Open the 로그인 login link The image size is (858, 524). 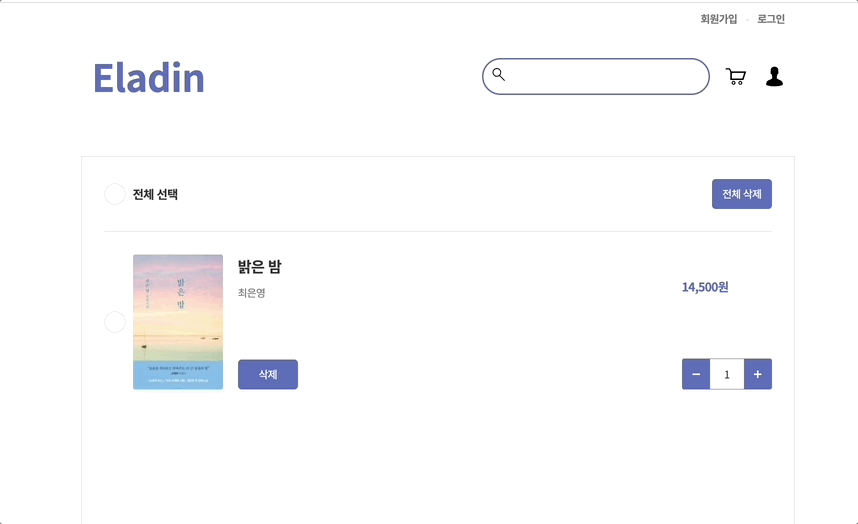point(771,19)
